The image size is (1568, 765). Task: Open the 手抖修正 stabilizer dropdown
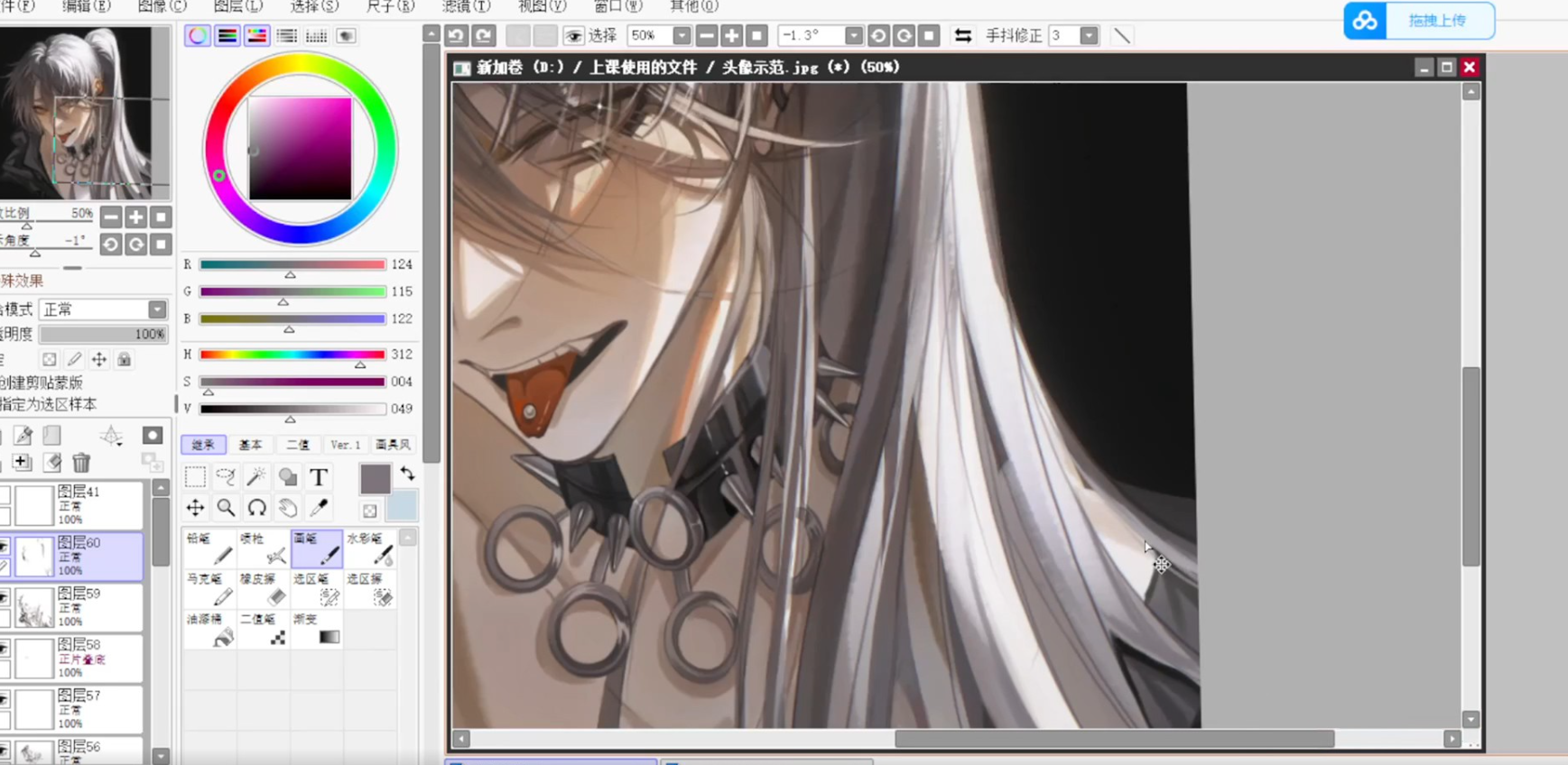pyautogui.click(x=1089, y=35)
